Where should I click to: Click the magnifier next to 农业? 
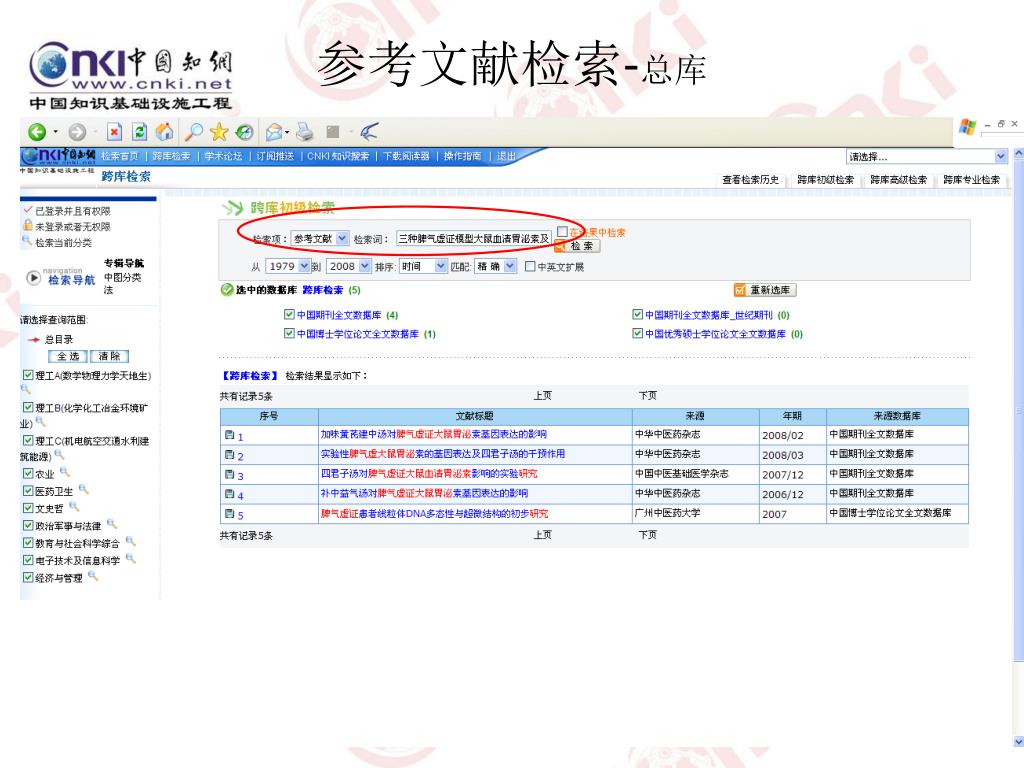pos(65,471)
